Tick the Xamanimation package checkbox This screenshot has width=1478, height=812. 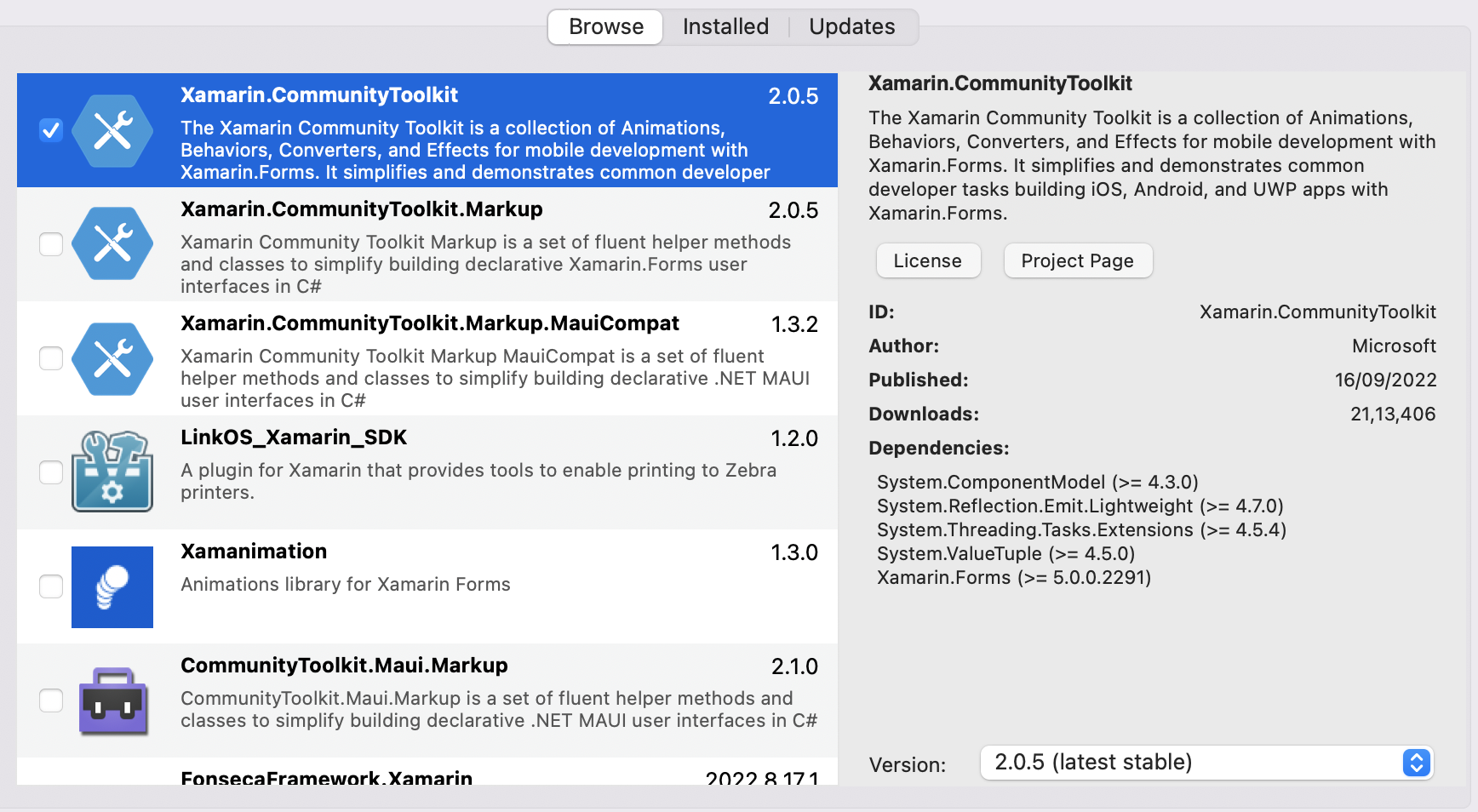51,586
